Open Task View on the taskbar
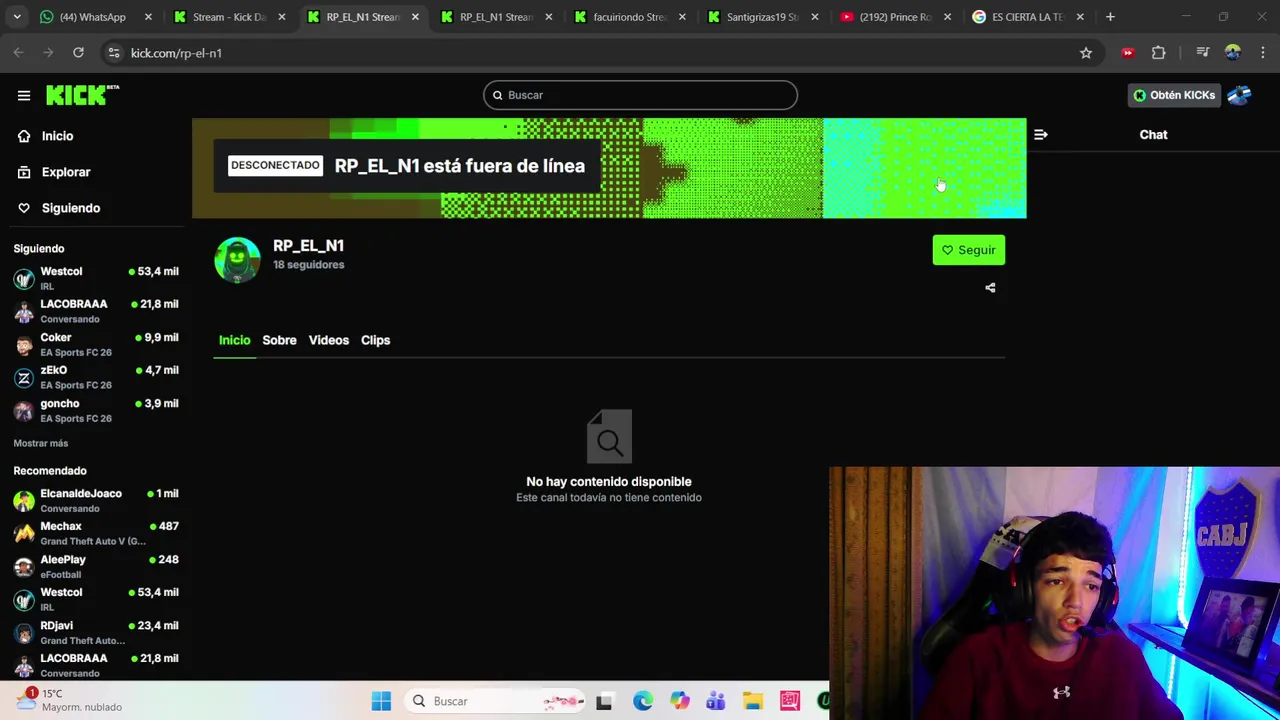Viewport: 1280px width, 720px height. (x=604, y=701)
